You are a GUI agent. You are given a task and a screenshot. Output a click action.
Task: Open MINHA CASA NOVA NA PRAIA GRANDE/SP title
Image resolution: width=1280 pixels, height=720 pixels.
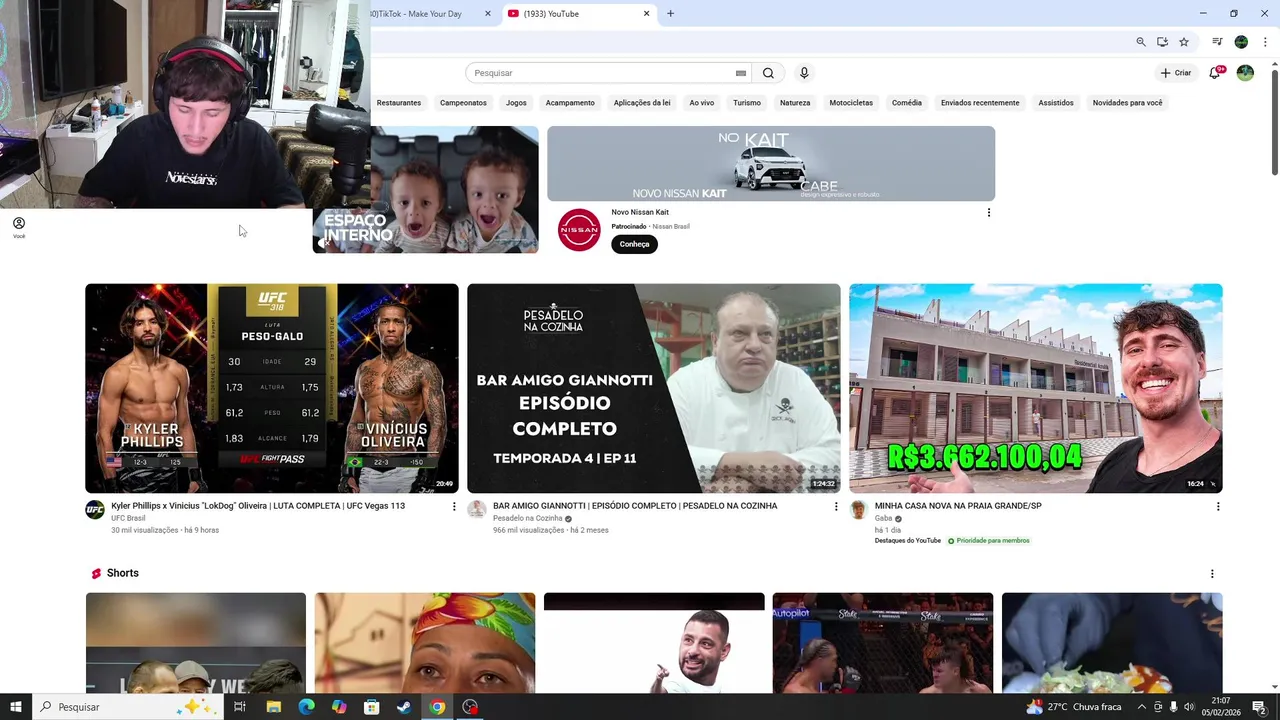click(958, 506)
